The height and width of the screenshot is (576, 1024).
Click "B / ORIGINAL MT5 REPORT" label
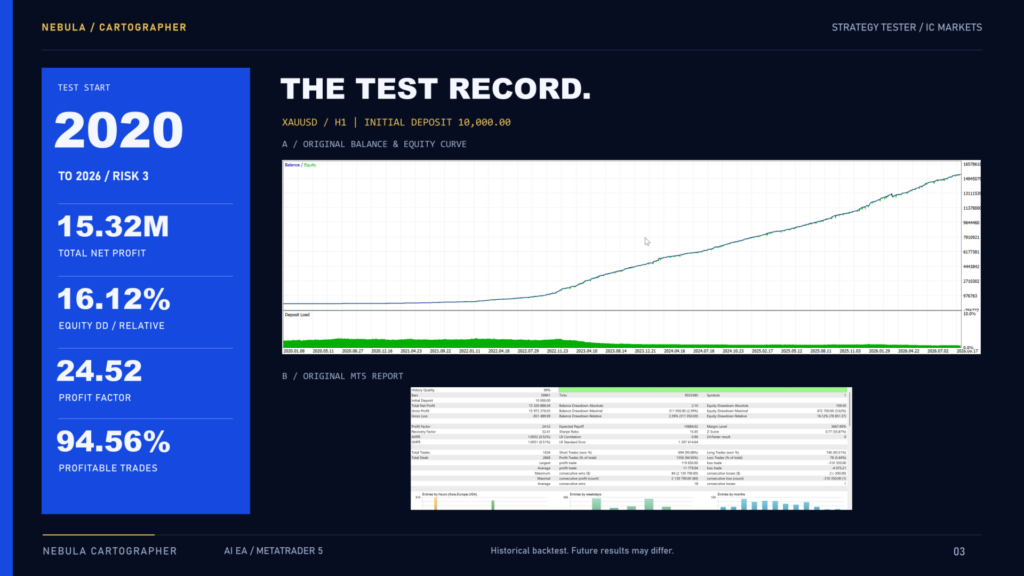click(x=343, y=376)
